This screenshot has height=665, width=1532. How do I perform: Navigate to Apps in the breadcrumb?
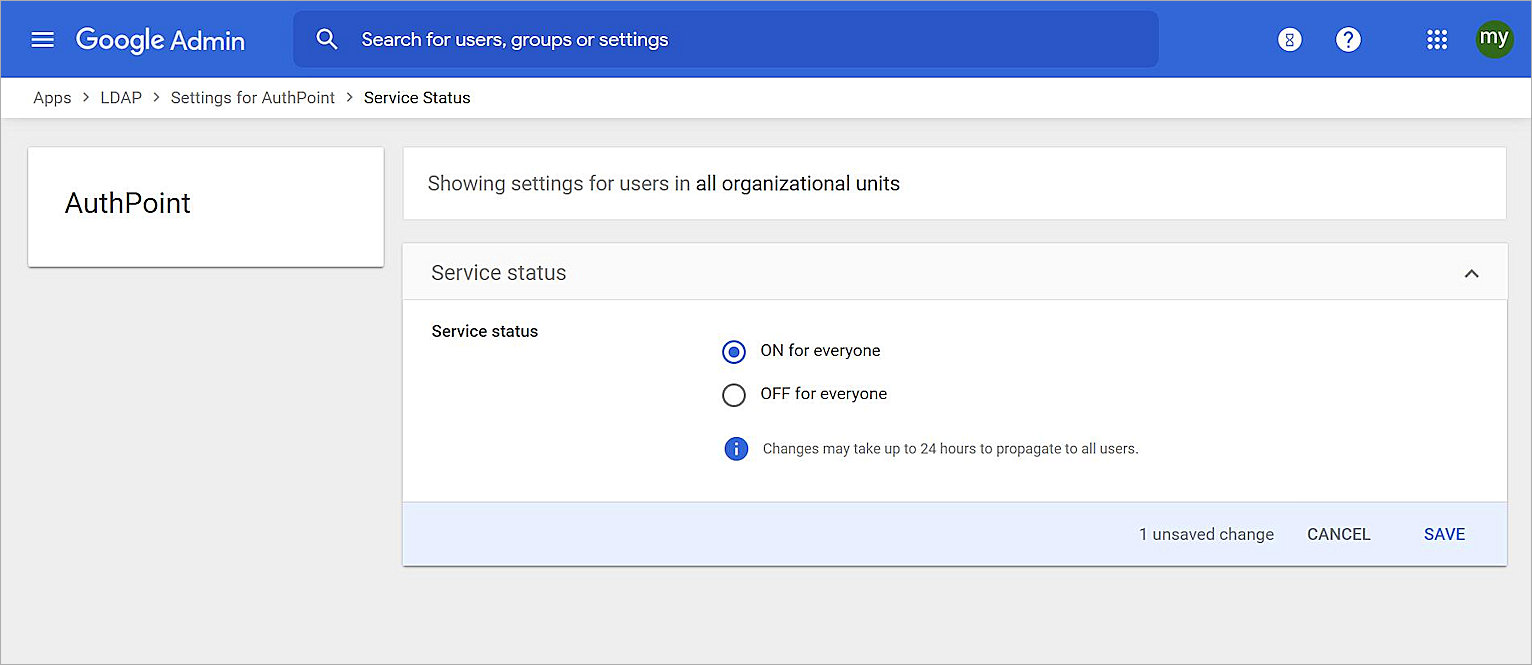click(x=52, y=97)
